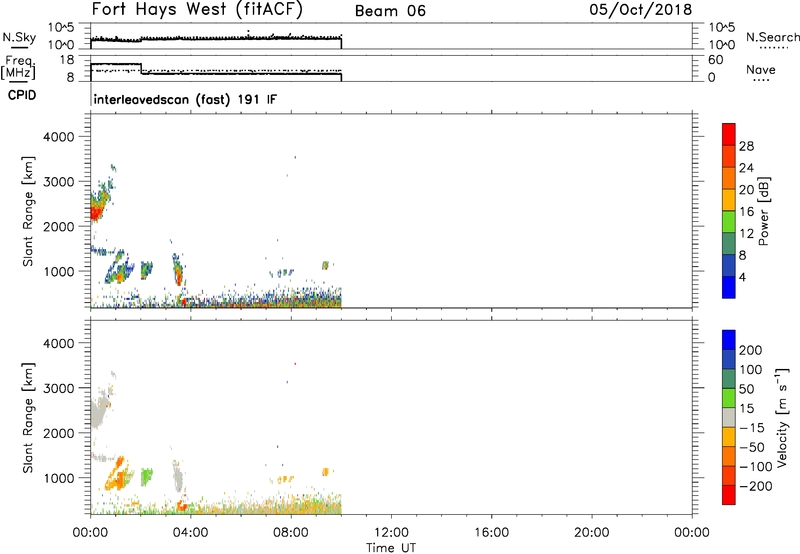This screenshot has width=800, height=554.
Task: Click the '28' power colorbar value
Action: [746, 147]
